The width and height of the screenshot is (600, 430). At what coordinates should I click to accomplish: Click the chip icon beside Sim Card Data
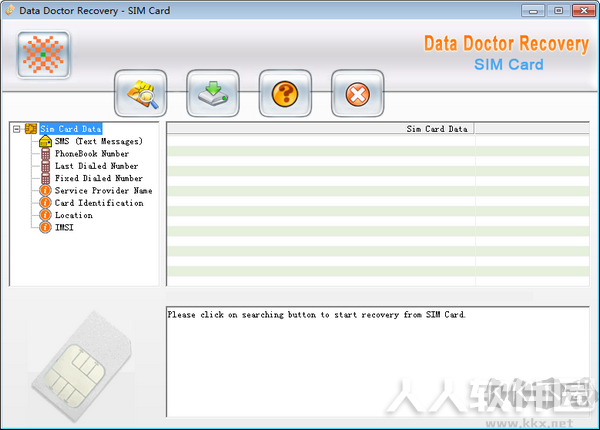(31, 129)
